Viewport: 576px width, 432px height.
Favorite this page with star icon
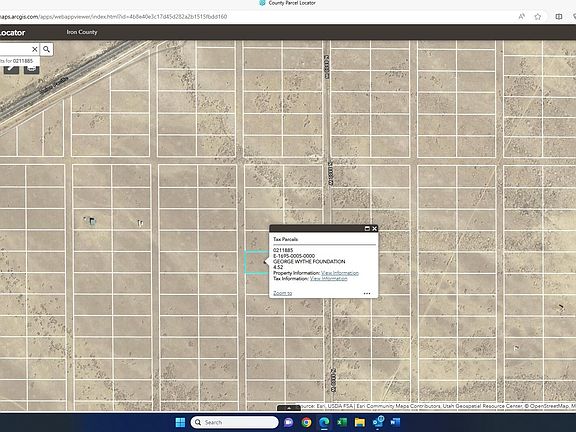tap(538, 17)
